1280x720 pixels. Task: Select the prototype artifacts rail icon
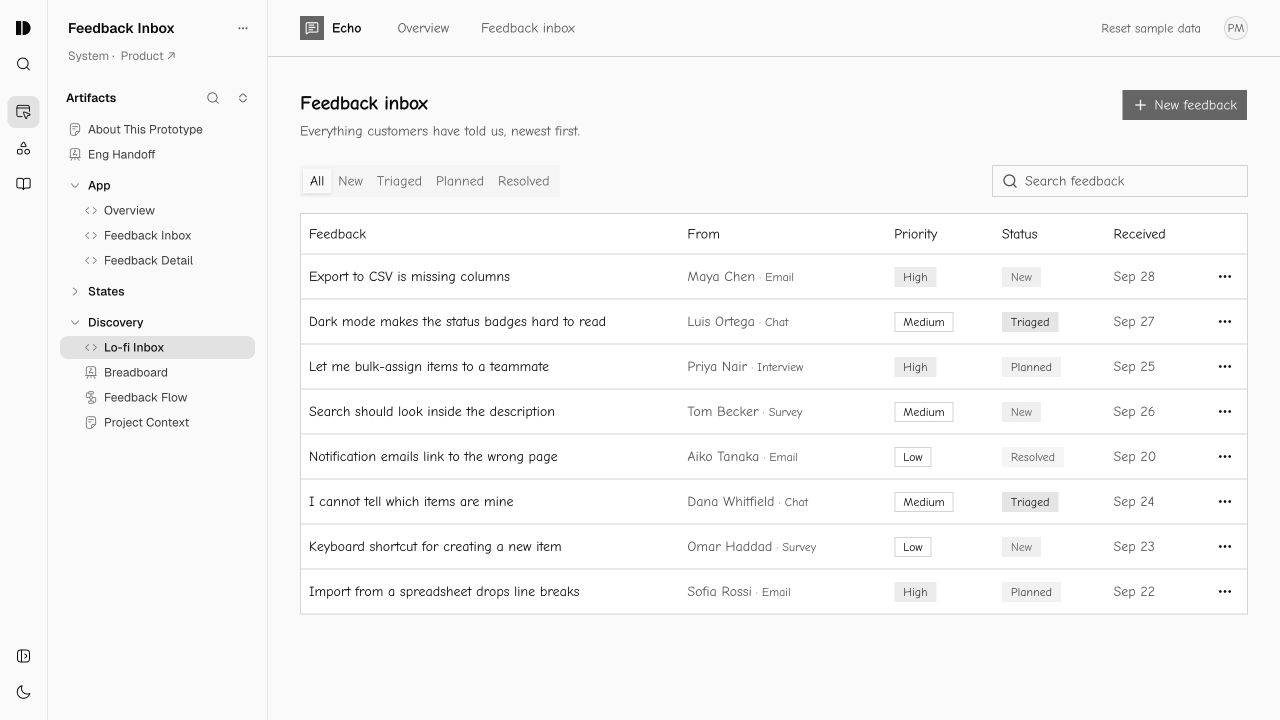coord(23,112)
